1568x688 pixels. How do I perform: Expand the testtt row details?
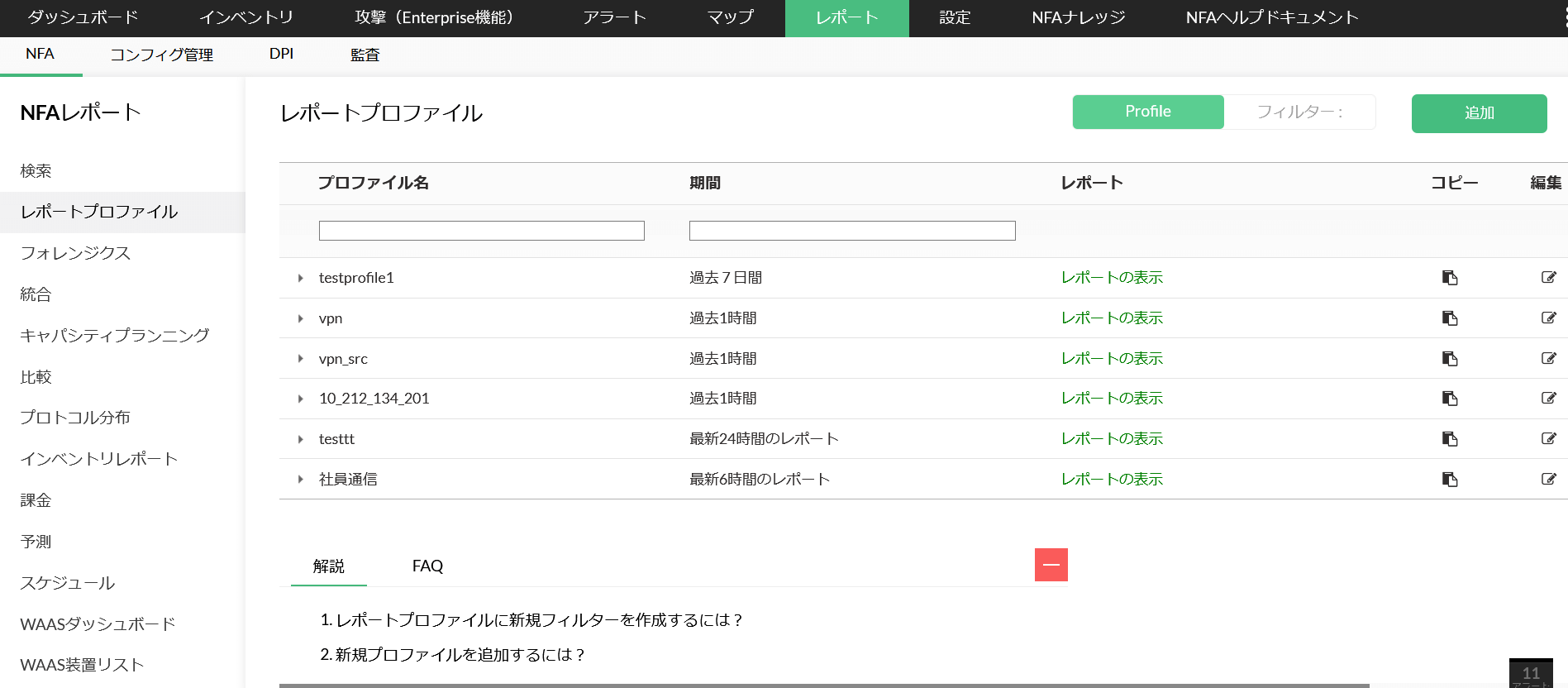(x=301, y=439)
